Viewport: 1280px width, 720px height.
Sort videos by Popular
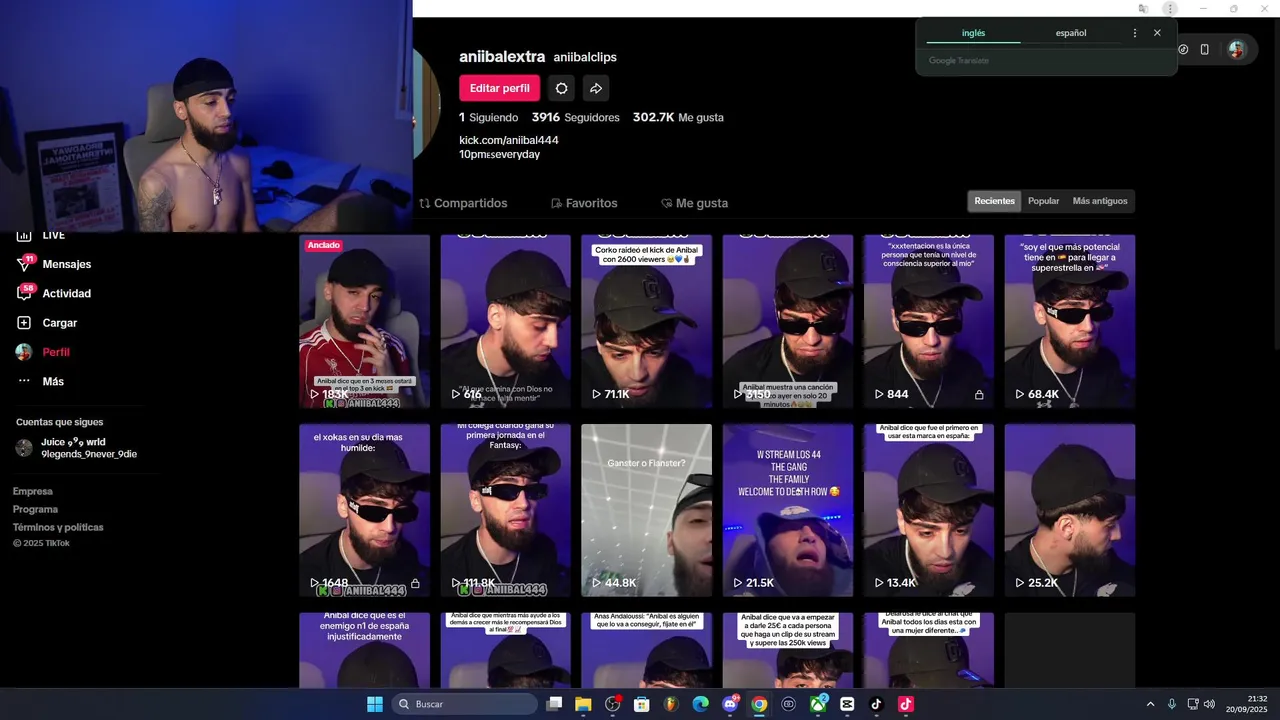point(1043,201)
